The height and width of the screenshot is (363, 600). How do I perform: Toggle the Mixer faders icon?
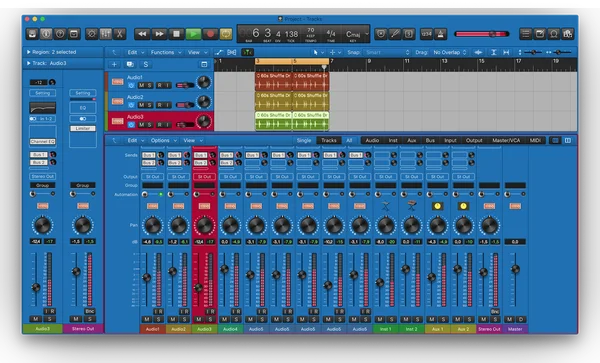click(x=105, y=34)
